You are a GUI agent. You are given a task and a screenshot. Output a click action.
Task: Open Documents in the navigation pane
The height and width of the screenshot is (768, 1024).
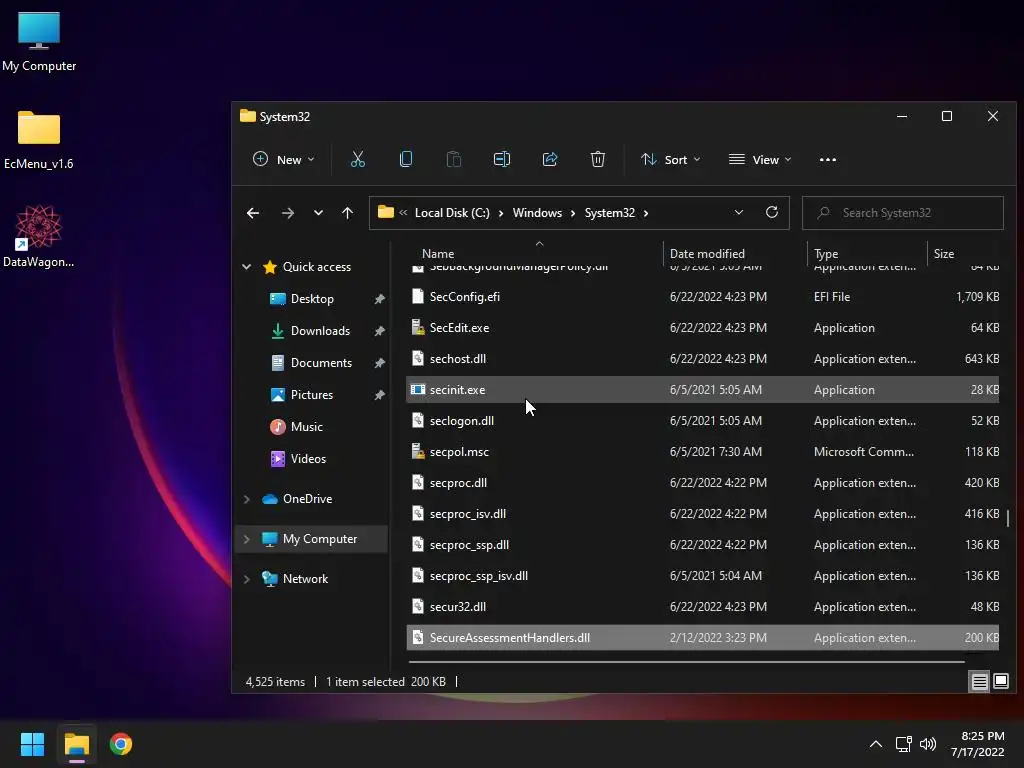321,363
